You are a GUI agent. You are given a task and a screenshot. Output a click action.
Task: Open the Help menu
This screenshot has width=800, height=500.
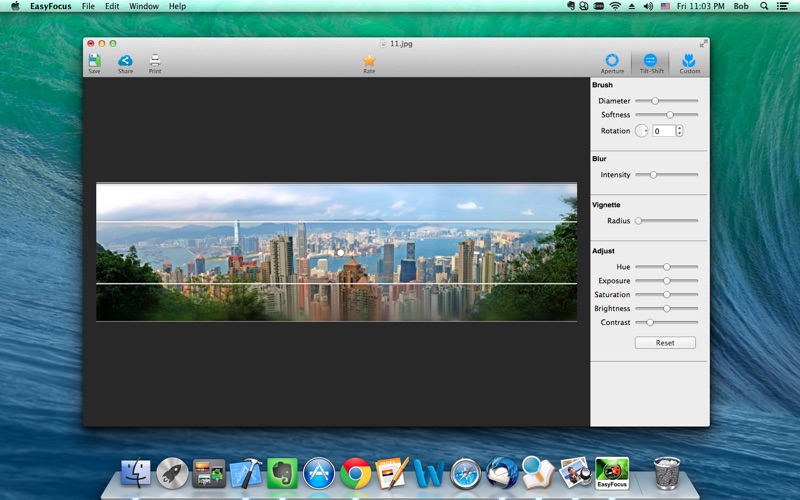click(177, 6)
